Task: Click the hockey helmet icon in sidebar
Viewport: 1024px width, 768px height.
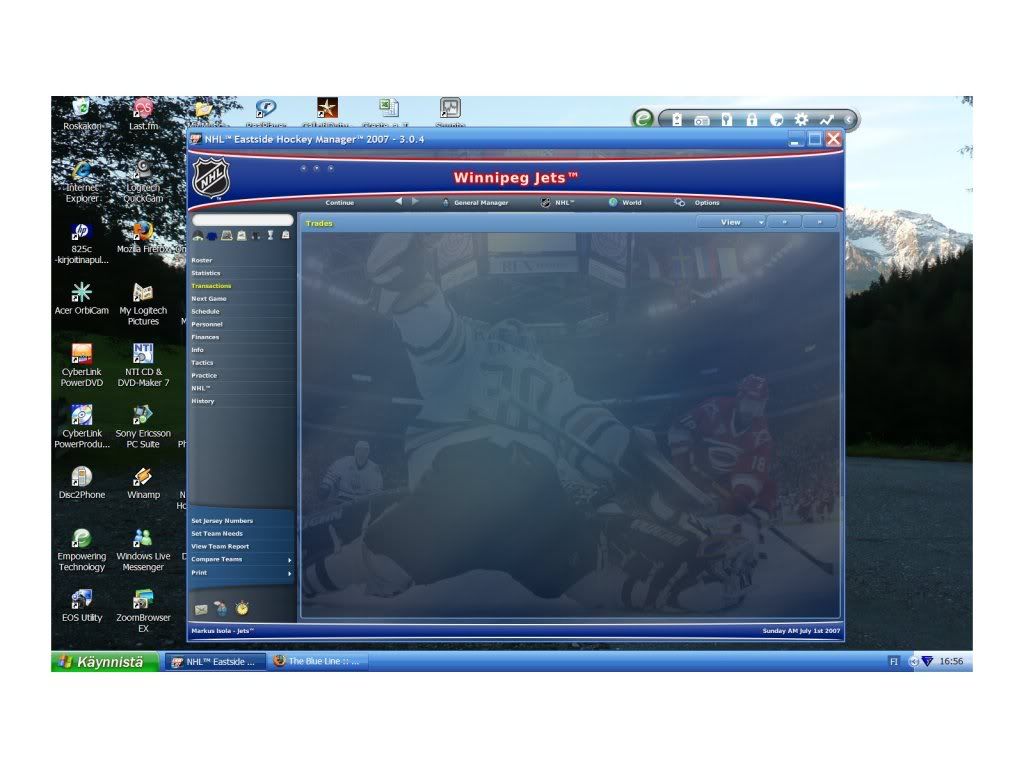Action: click(x=197, y=236)
